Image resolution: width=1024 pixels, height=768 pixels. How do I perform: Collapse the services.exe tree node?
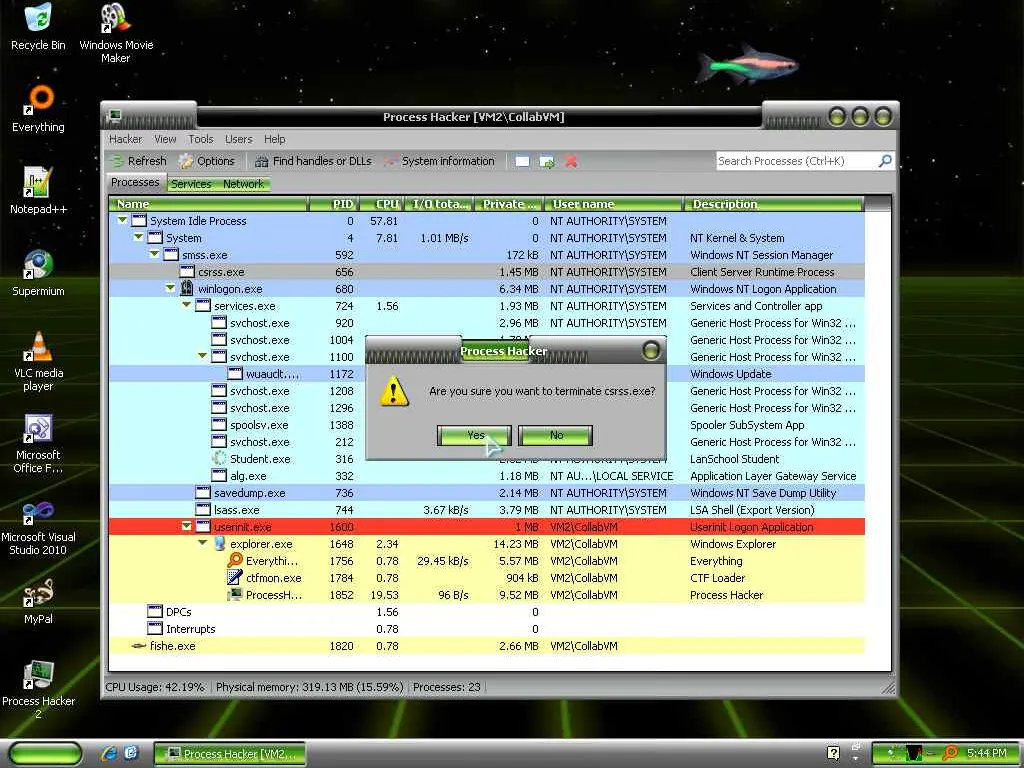point(186,306)
